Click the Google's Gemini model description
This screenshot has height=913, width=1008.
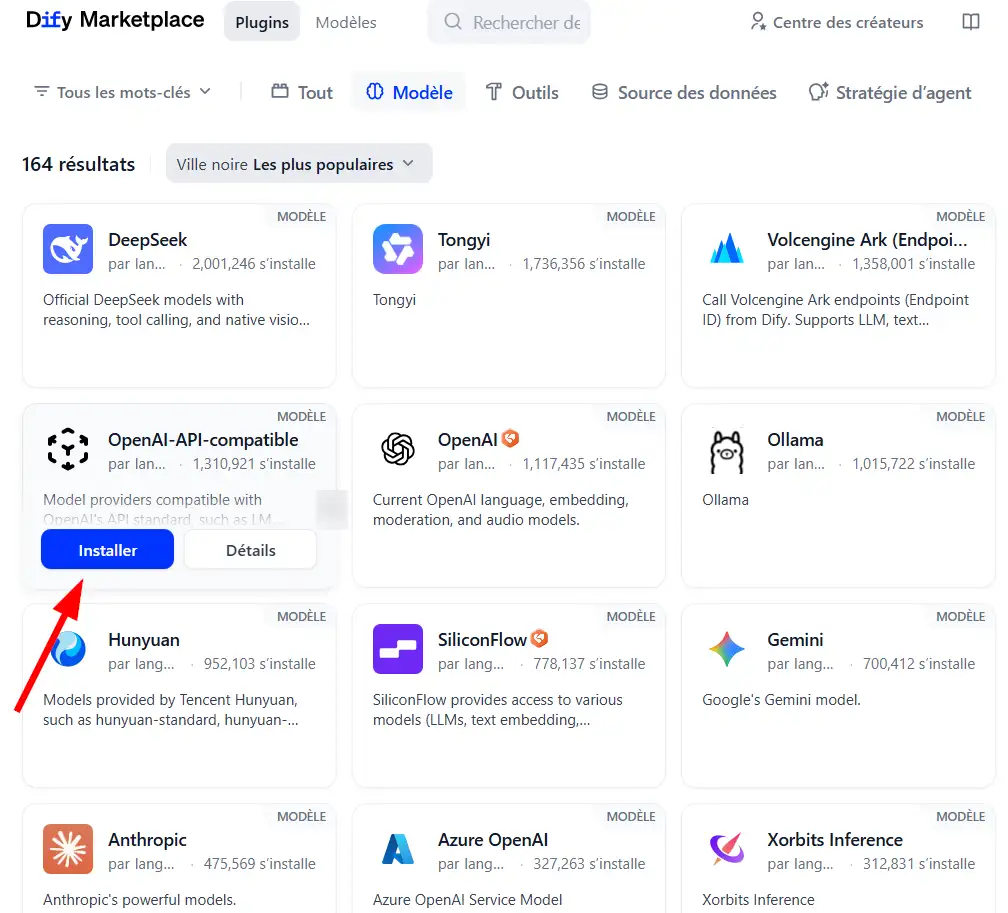click(781, 700)
